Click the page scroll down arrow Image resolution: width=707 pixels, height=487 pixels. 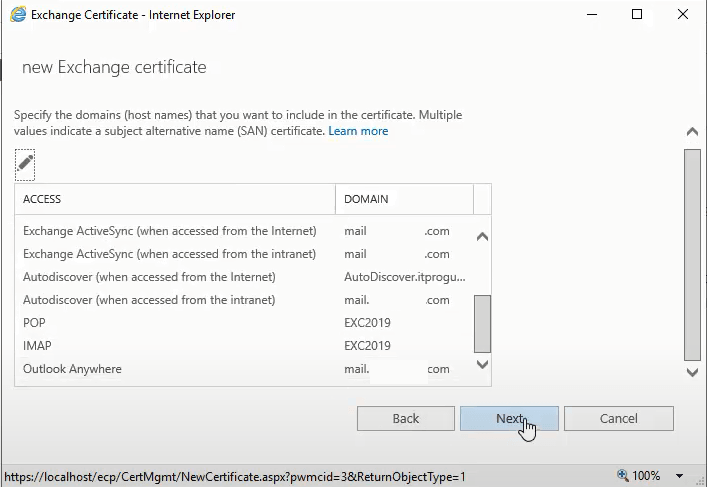[x=692, y=372]
